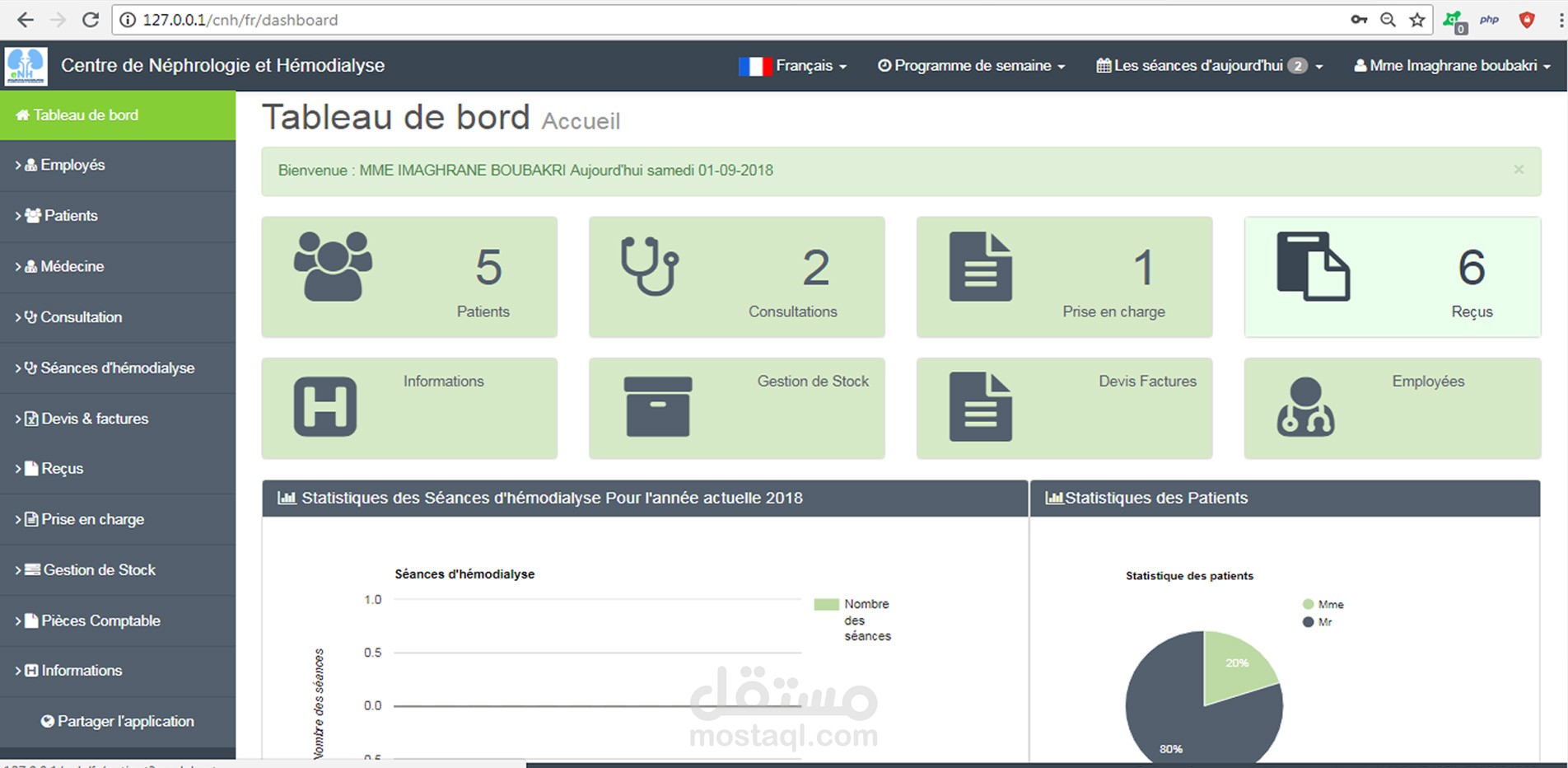Open Les séances d'aujourd'hui dropdown
Image resolution: width=1568 pixels, height=768 pixels.
tap(1210, 66)
